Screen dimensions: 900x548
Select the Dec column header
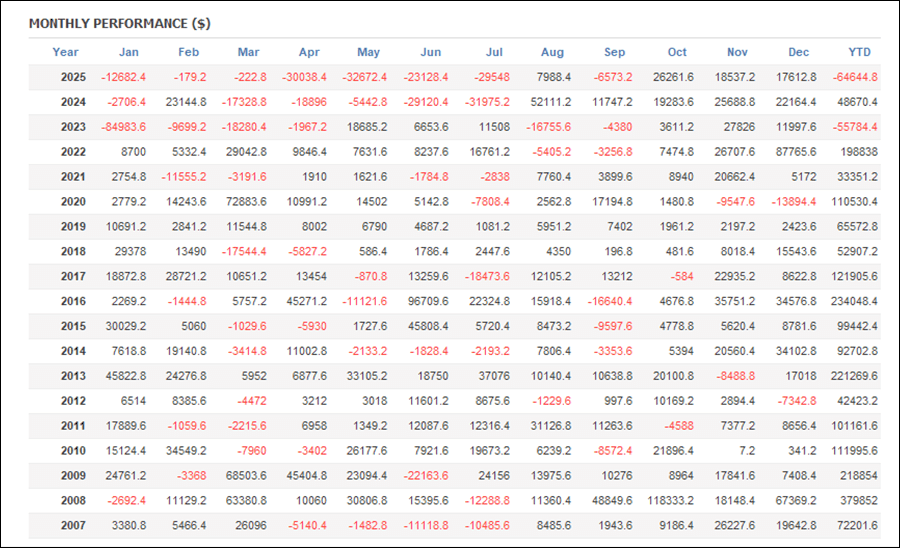799,52
